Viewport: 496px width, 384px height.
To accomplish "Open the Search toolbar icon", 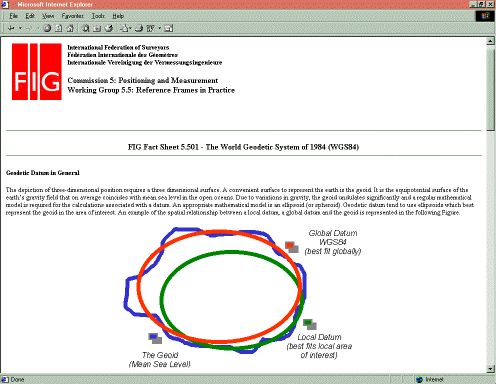I will 86,28.
